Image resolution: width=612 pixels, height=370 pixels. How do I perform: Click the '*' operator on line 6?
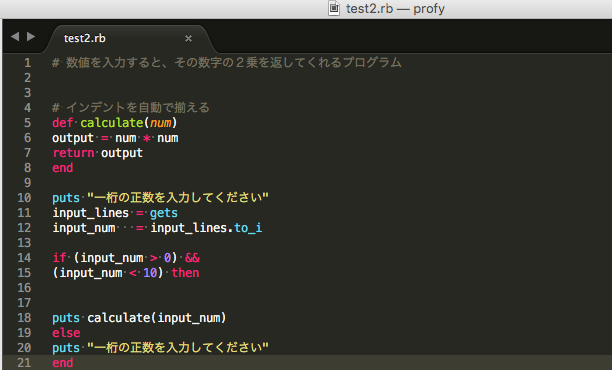pos(147,138)
